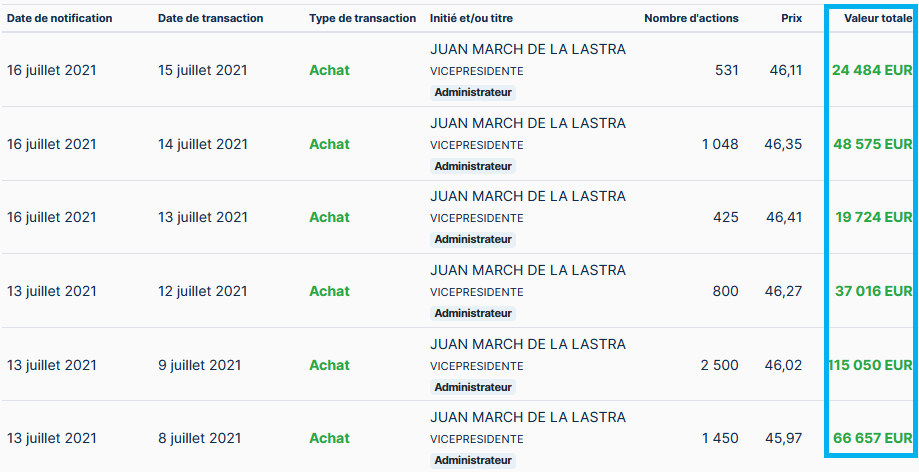Click JUAN MARCH DE LA LASTRA in first row
Viewport: 919px width, 472px height.
pyautogui.click(x=527, y=50)
